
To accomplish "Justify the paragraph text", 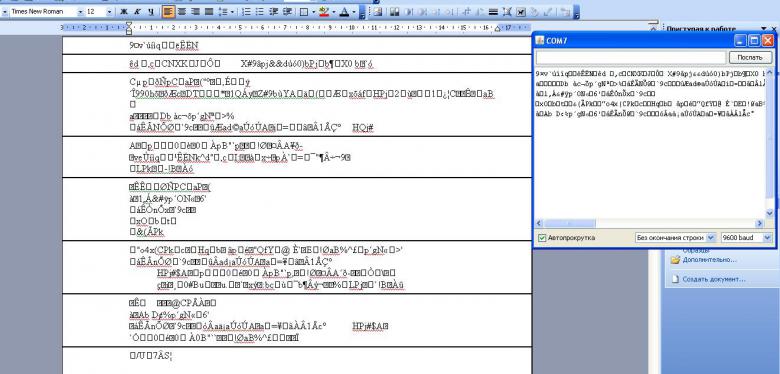I will point(208,11).
